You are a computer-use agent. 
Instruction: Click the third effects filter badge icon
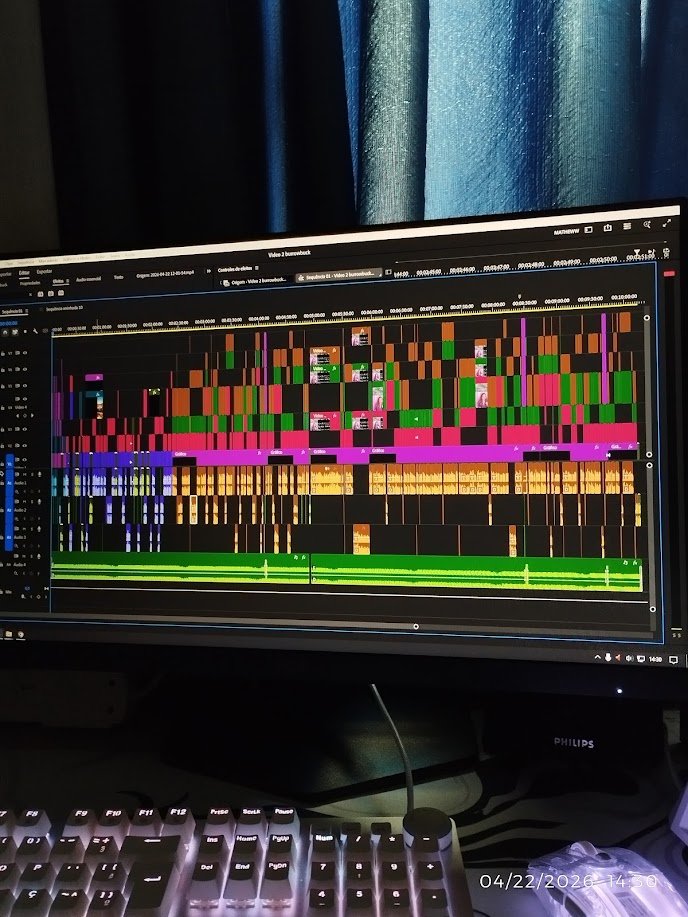tap(61, 292)
